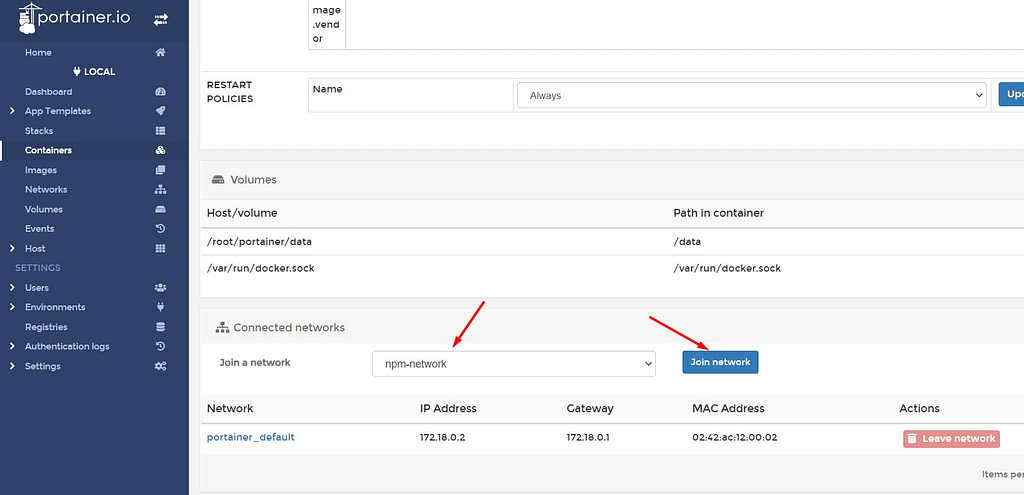The width and height of the screenshot is (1024, 495).
Task: Expand the Host sidebar section
Action: 12,248
